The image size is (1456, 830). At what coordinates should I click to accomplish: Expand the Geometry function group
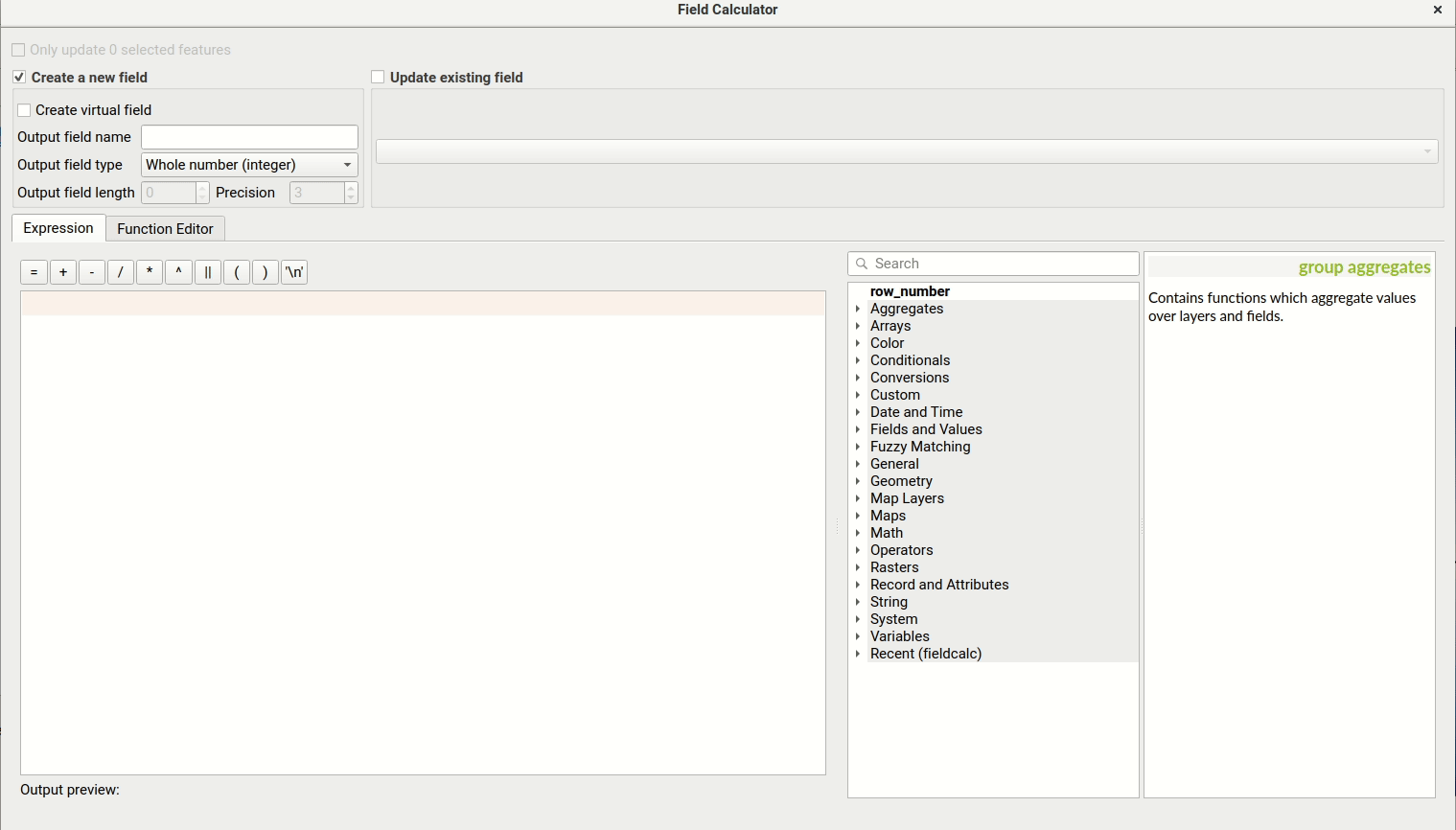858,481
